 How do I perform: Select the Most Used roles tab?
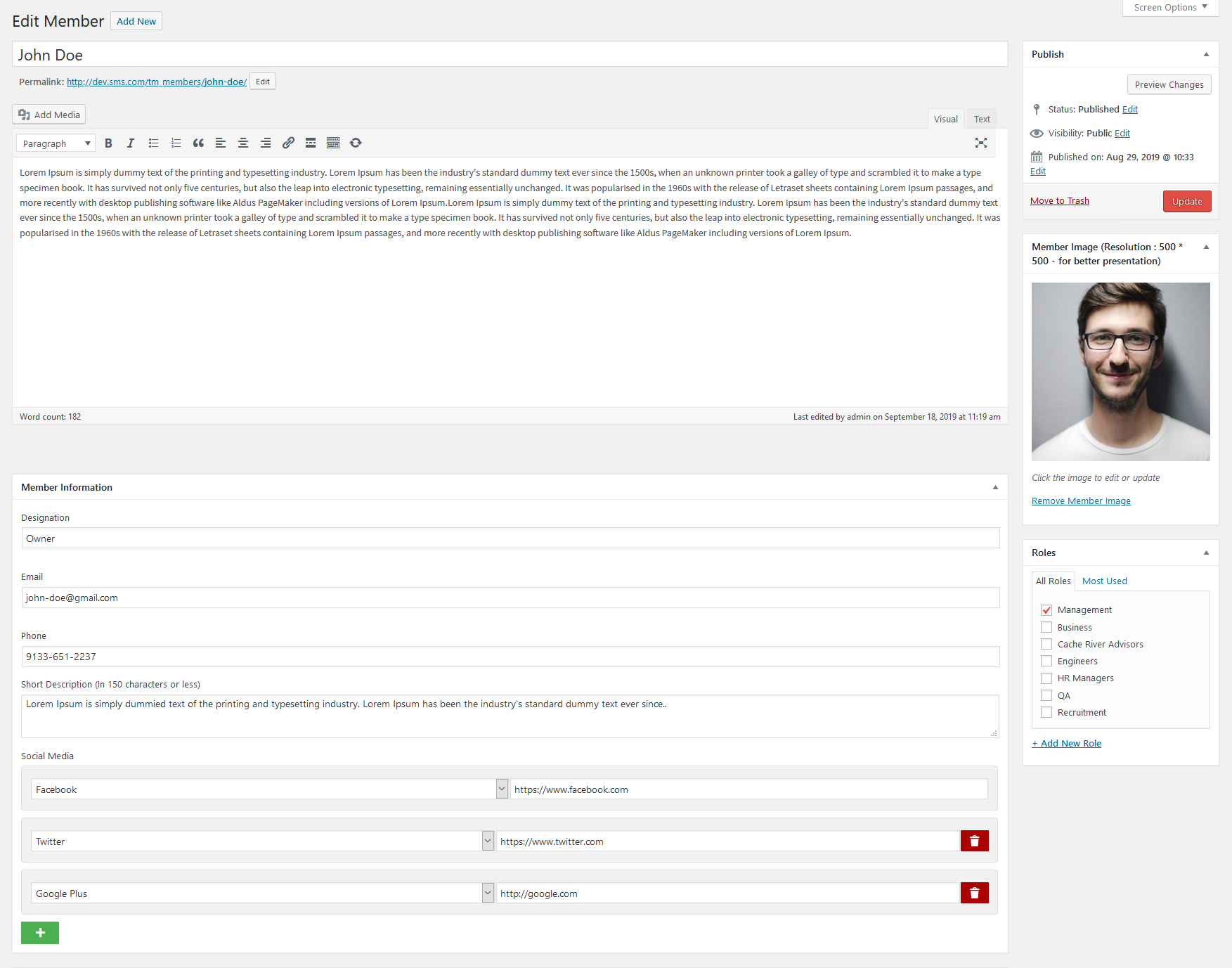pos(1105,581)
